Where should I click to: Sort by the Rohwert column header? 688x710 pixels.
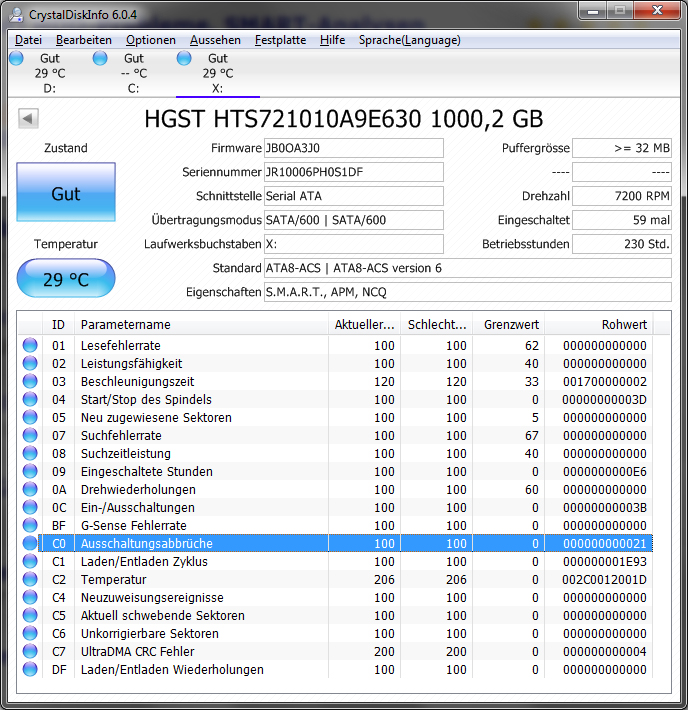599,325
